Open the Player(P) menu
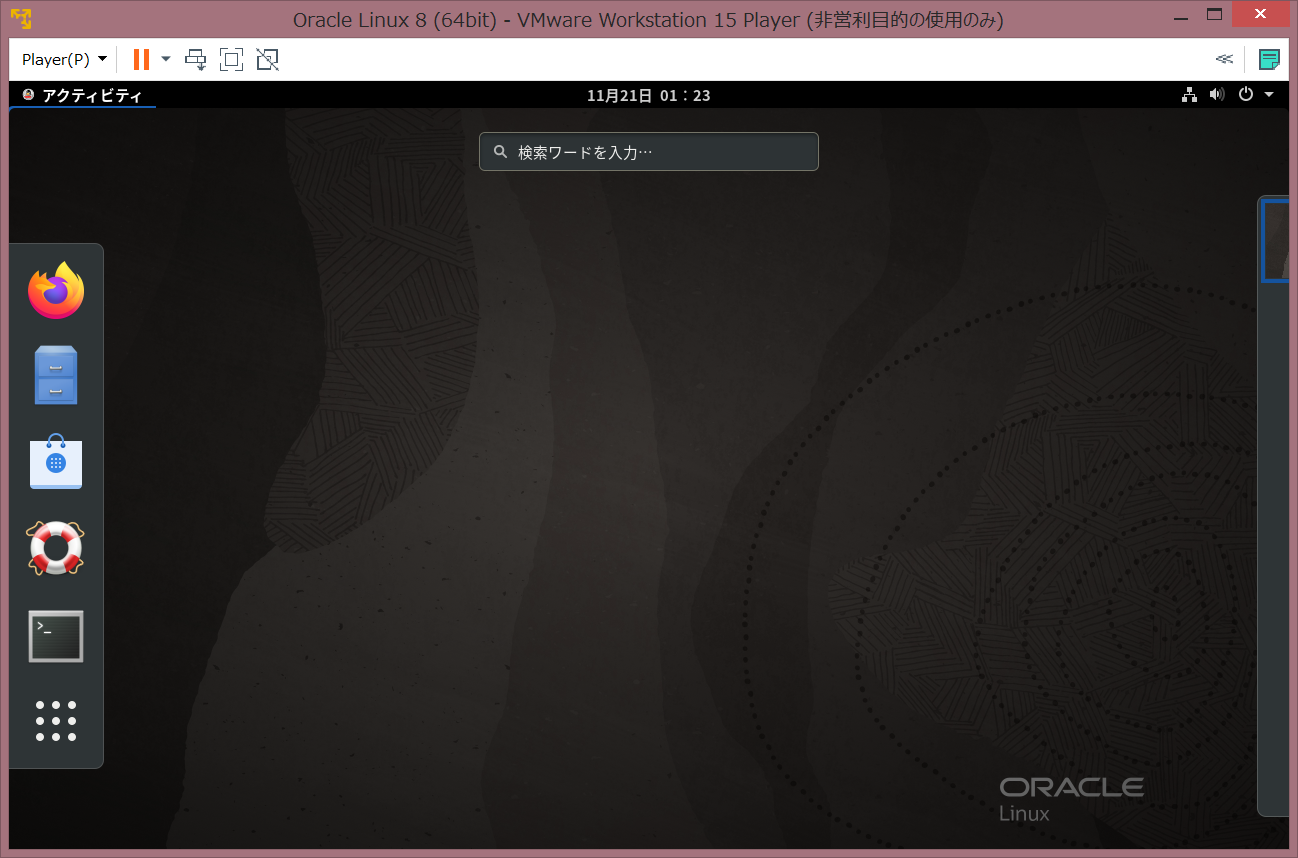 point(64,60)
